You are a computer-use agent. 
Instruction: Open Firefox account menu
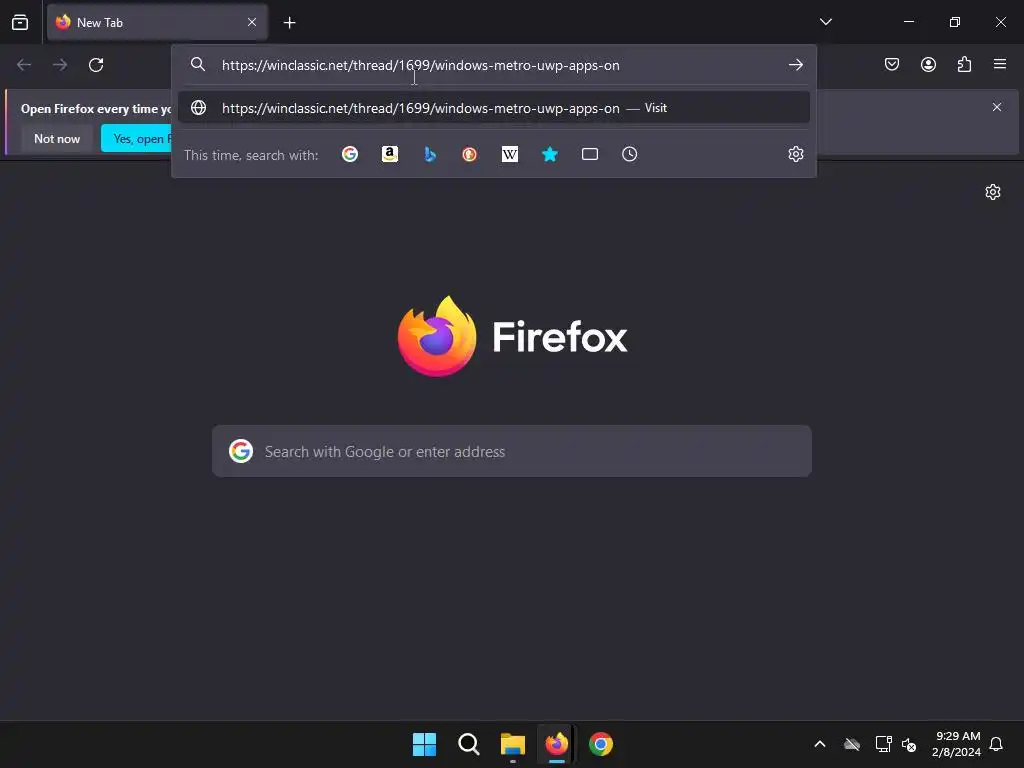pyautogui.click(x=928, y=64)
